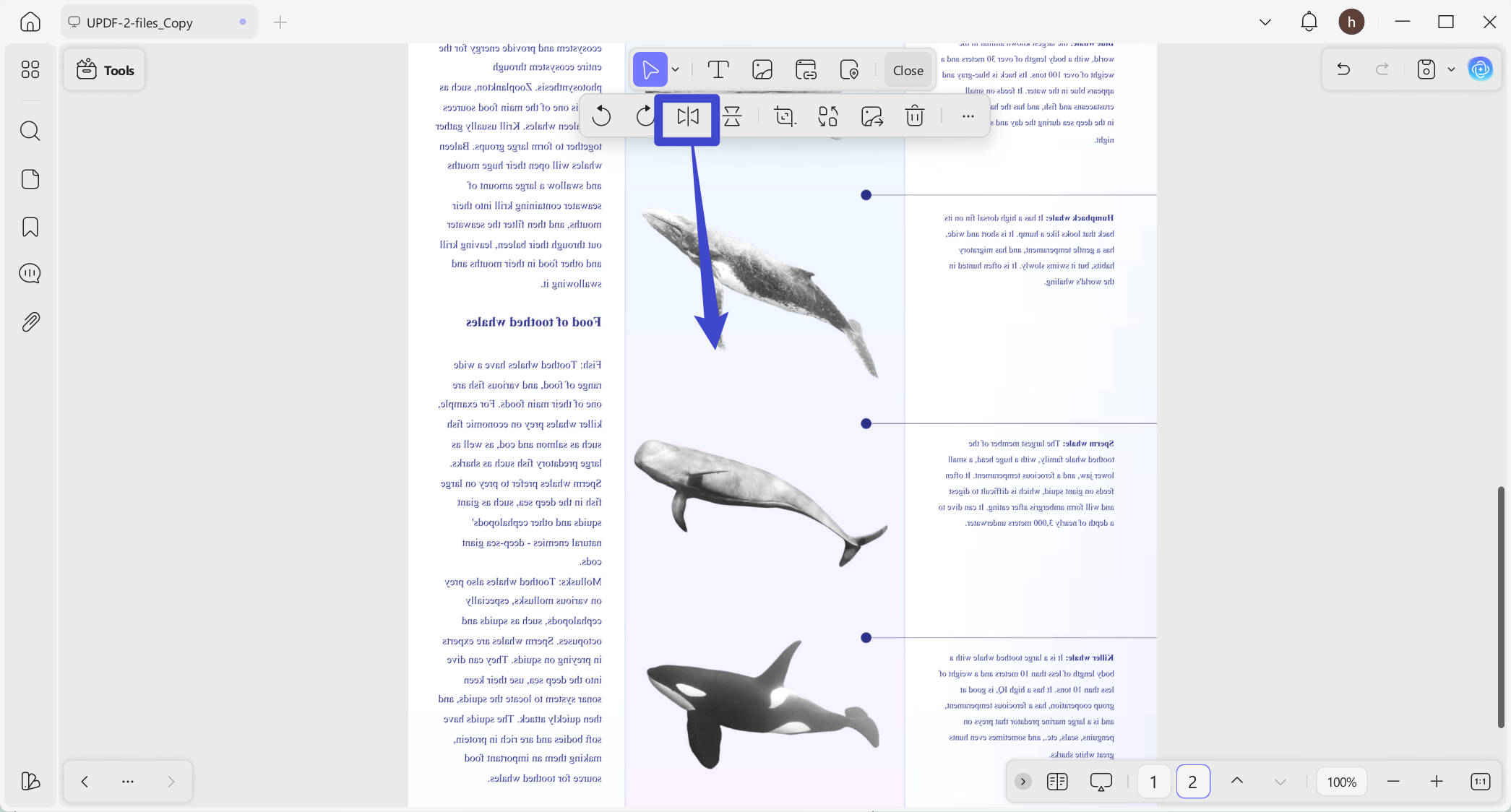The image size is (1511, 812).
Task: Expand selection tool dropdown arrow
Action: click(676, 70)
